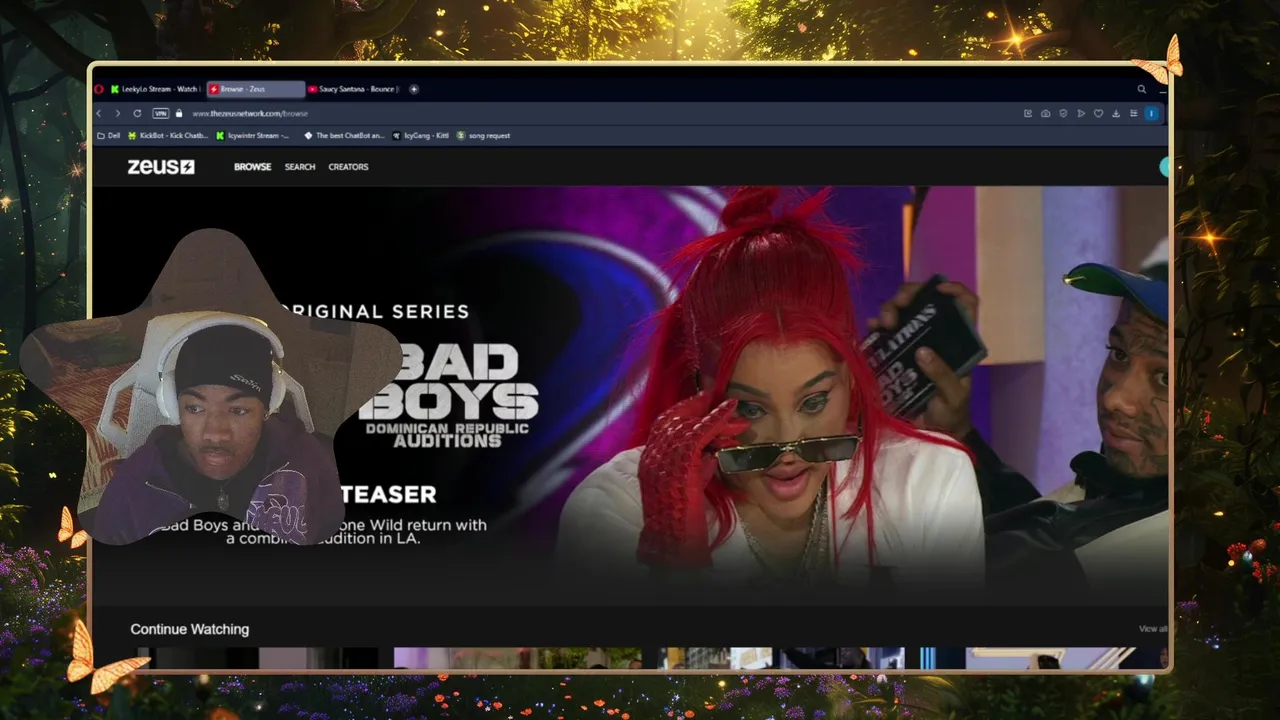Click the Zeus logo
Screen dimensions: 1280x720
[x=161, y=167]
